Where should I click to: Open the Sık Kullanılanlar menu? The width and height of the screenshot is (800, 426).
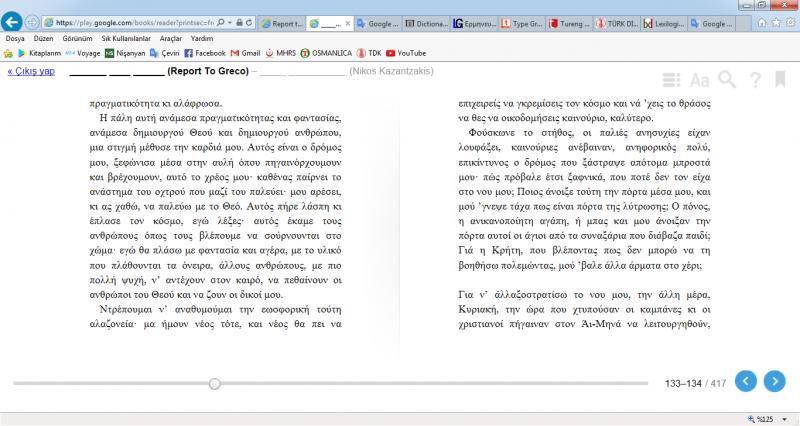tap(126, 38)
